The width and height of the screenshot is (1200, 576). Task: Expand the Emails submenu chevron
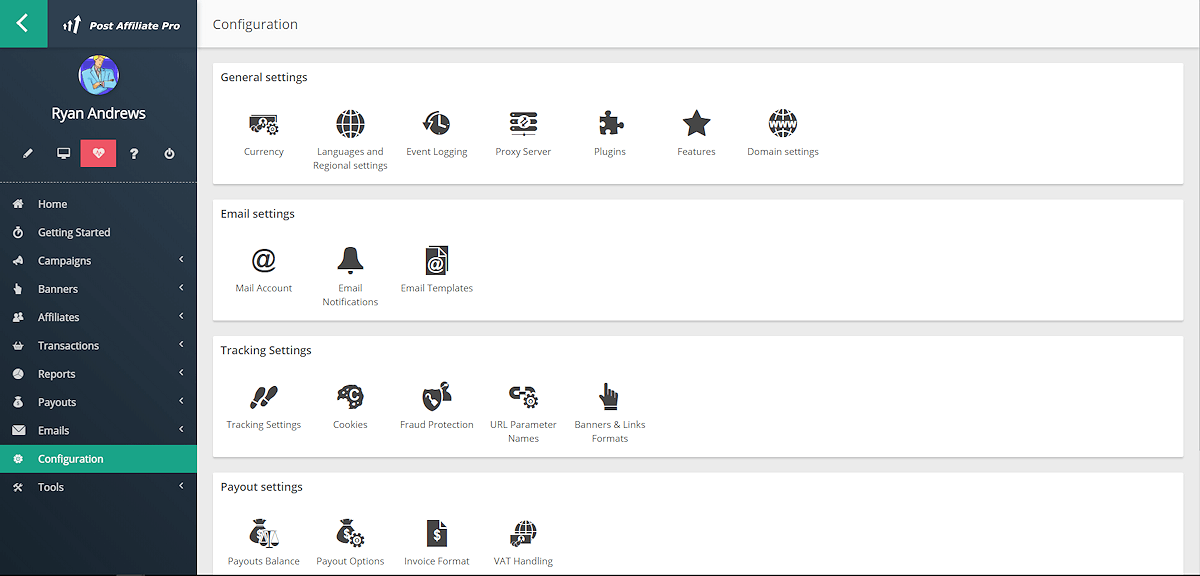click(x=181, y=430)
